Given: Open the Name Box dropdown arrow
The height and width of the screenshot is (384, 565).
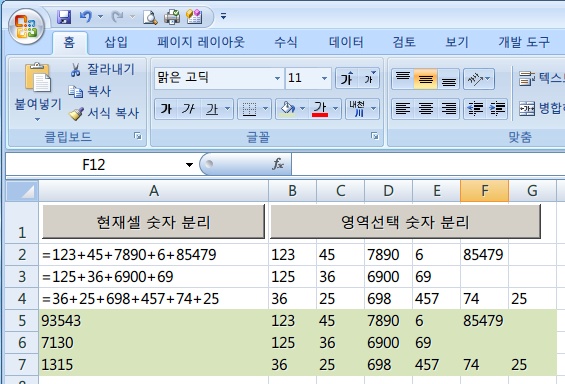Looking at the screenshot, I should (189, 165).
